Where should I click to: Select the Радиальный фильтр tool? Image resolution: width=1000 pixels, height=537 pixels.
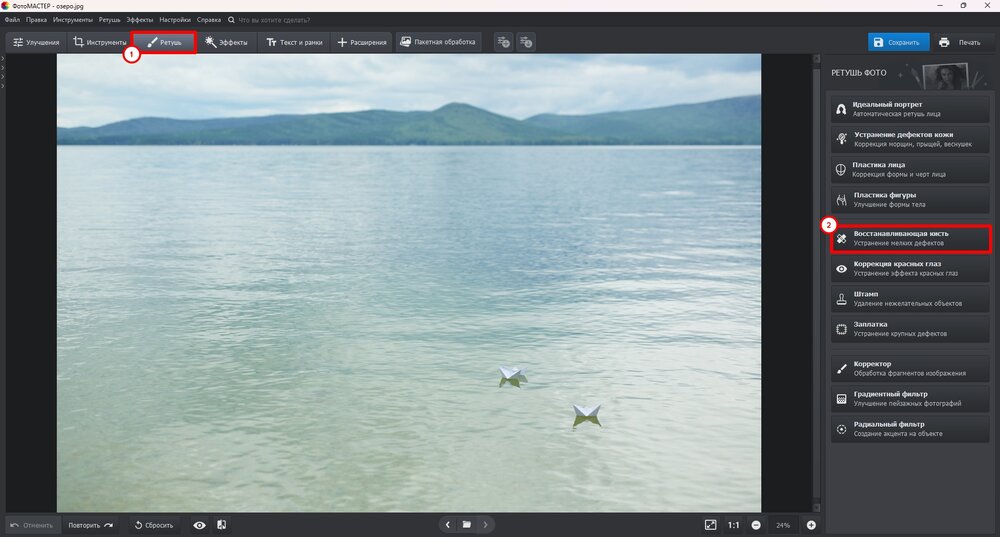point(910,429)
